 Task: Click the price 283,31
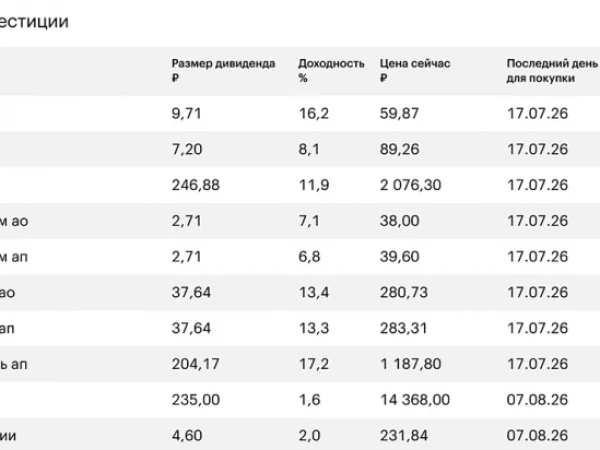click(403, 328)
